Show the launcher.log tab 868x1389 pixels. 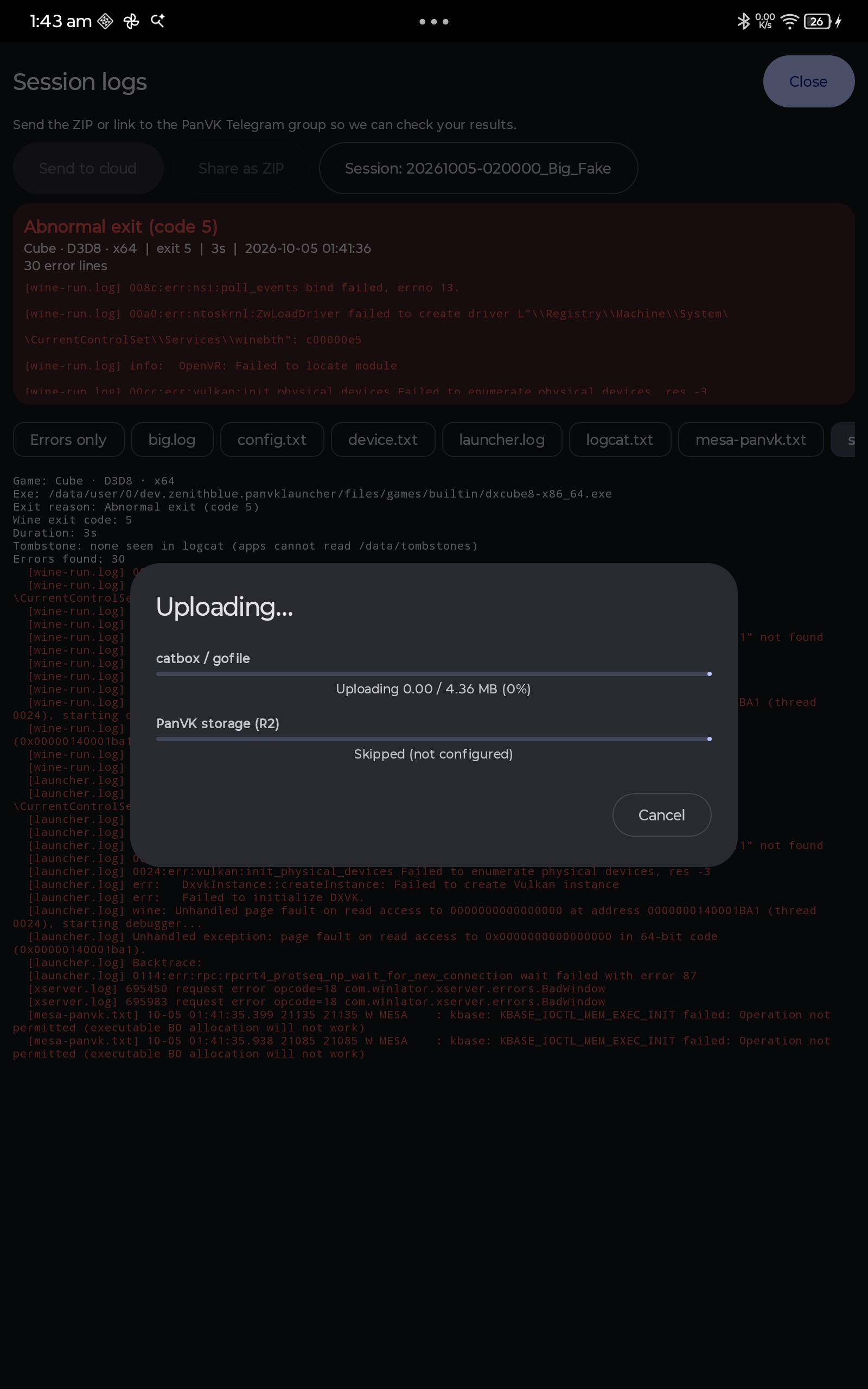point(502,439)
